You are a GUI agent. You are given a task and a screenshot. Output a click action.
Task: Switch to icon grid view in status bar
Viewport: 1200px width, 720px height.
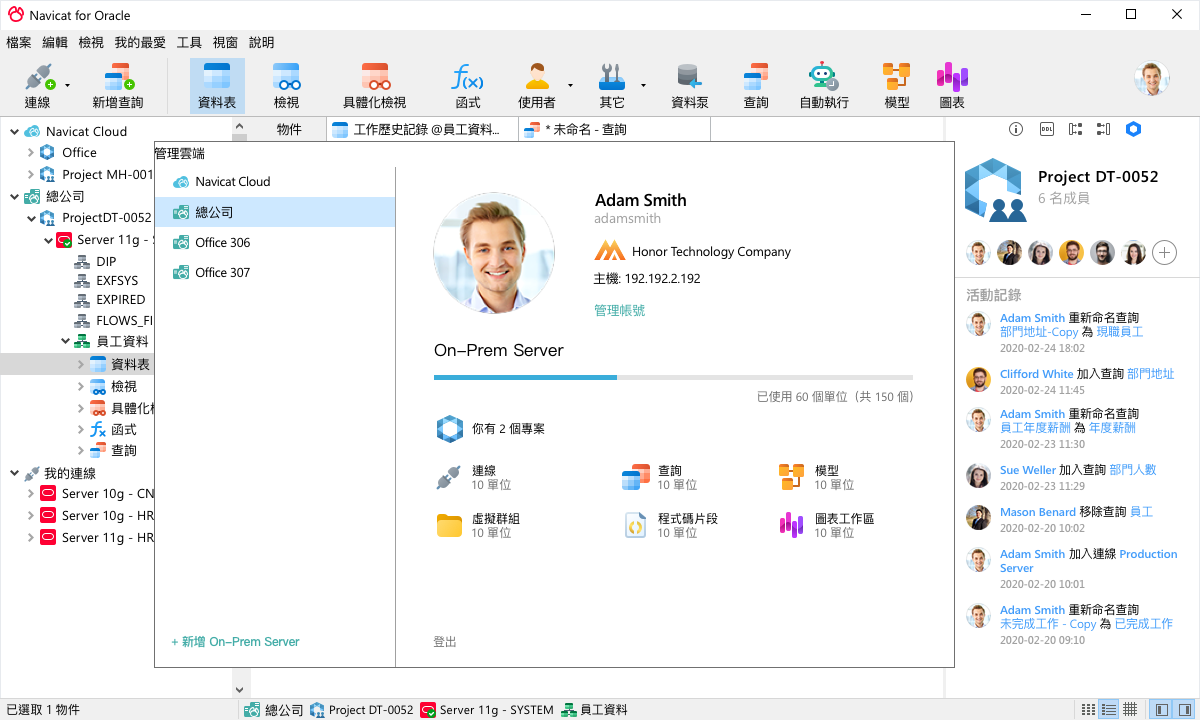1088,709
